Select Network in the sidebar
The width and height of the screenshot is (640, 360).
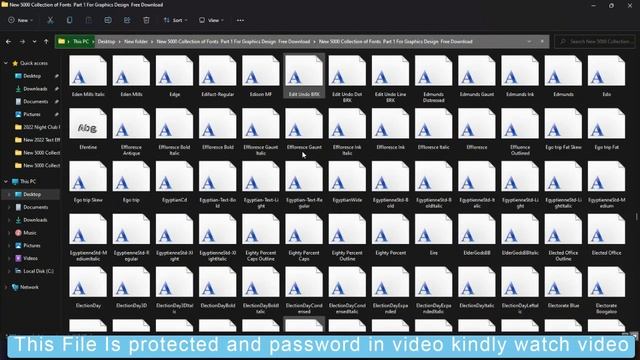tap(29, 287)
